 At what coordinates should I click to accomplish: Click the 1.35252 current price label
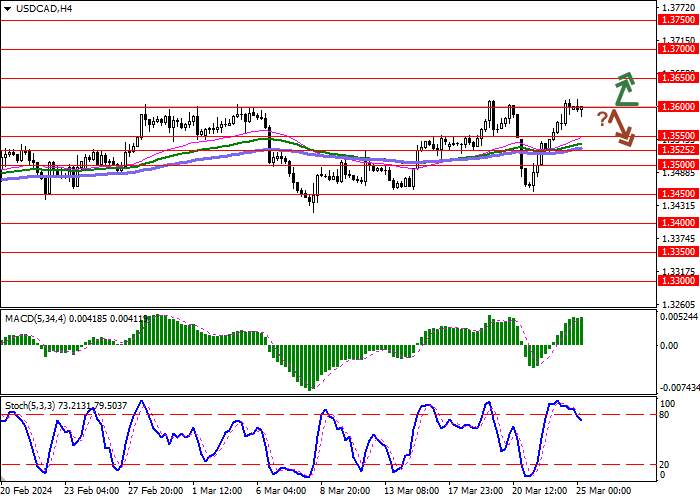[679, 150]
